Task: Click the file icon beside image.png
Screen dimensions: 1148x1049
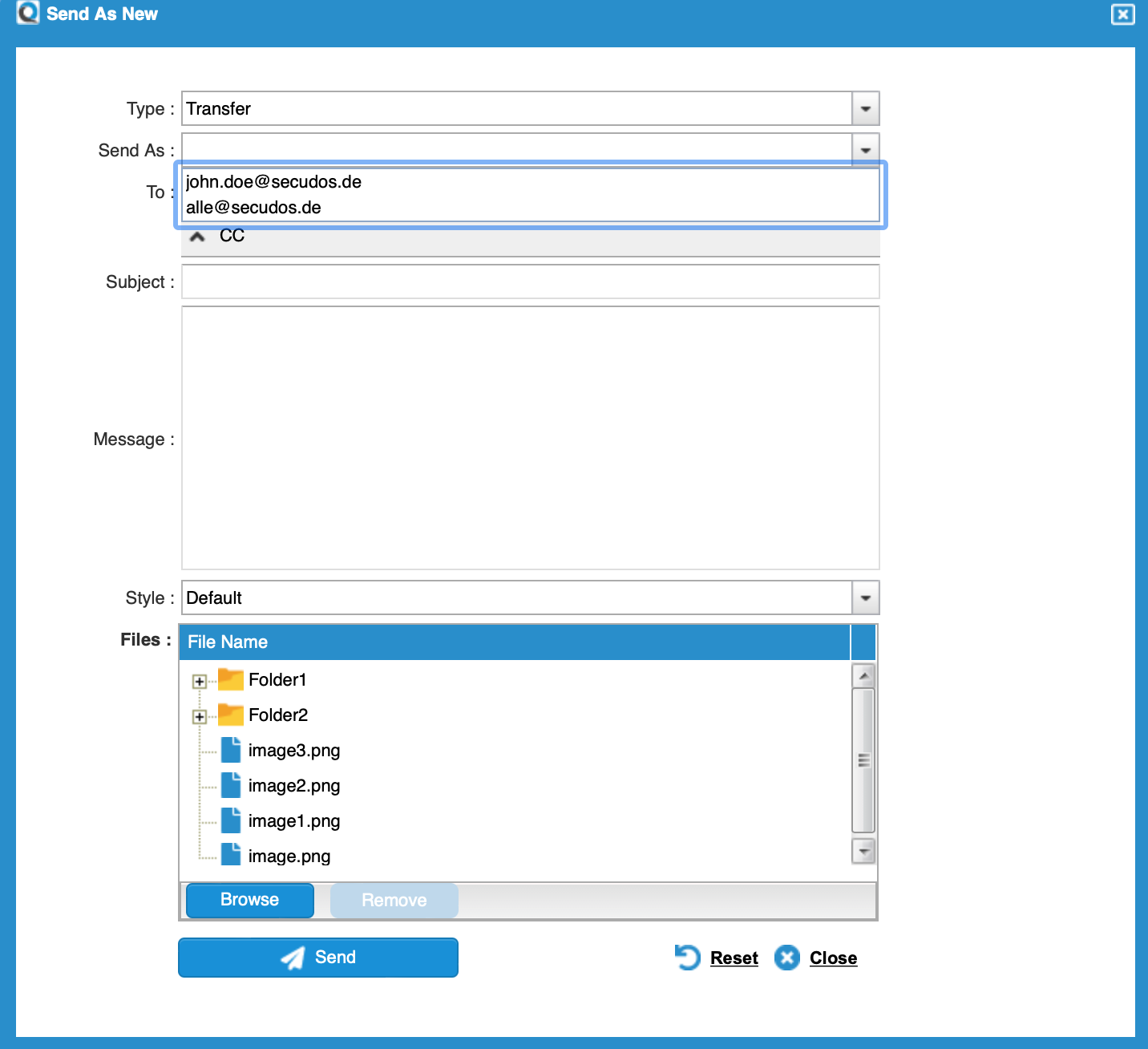Action: (230, 856)
